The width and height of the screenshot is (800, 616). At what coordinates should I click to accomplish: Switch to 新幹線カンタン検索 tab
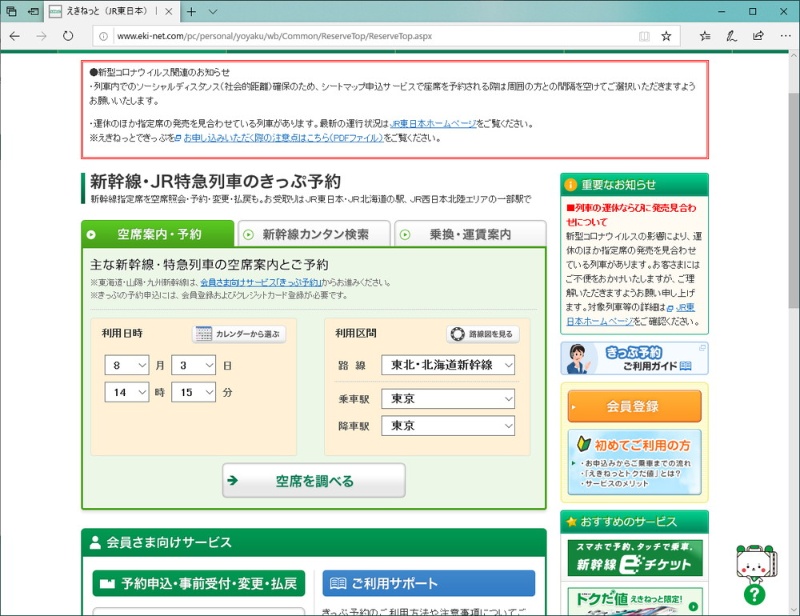pos(314,234)
